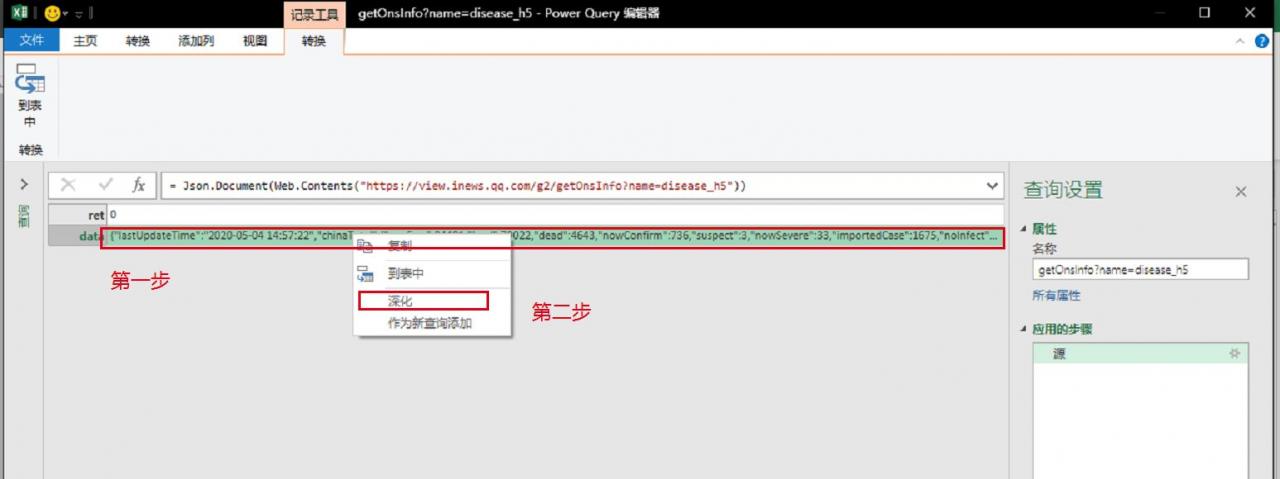Click the ret value 0 cell
The height and width of the screenshot is (479, 1280).
pos(555,215)
